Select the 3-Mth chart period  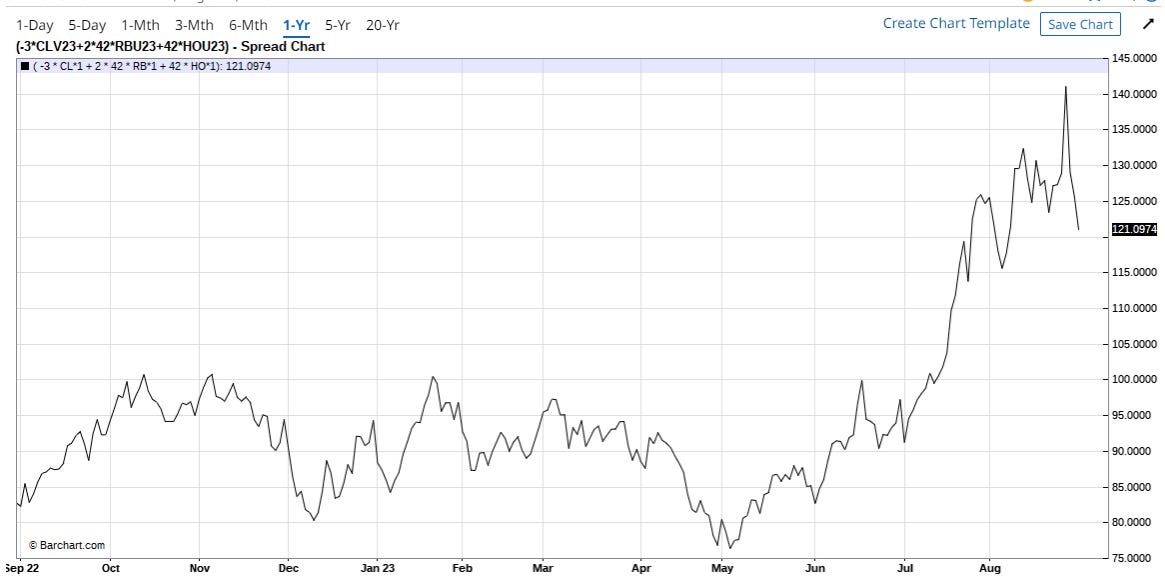(x=195, y=25)
